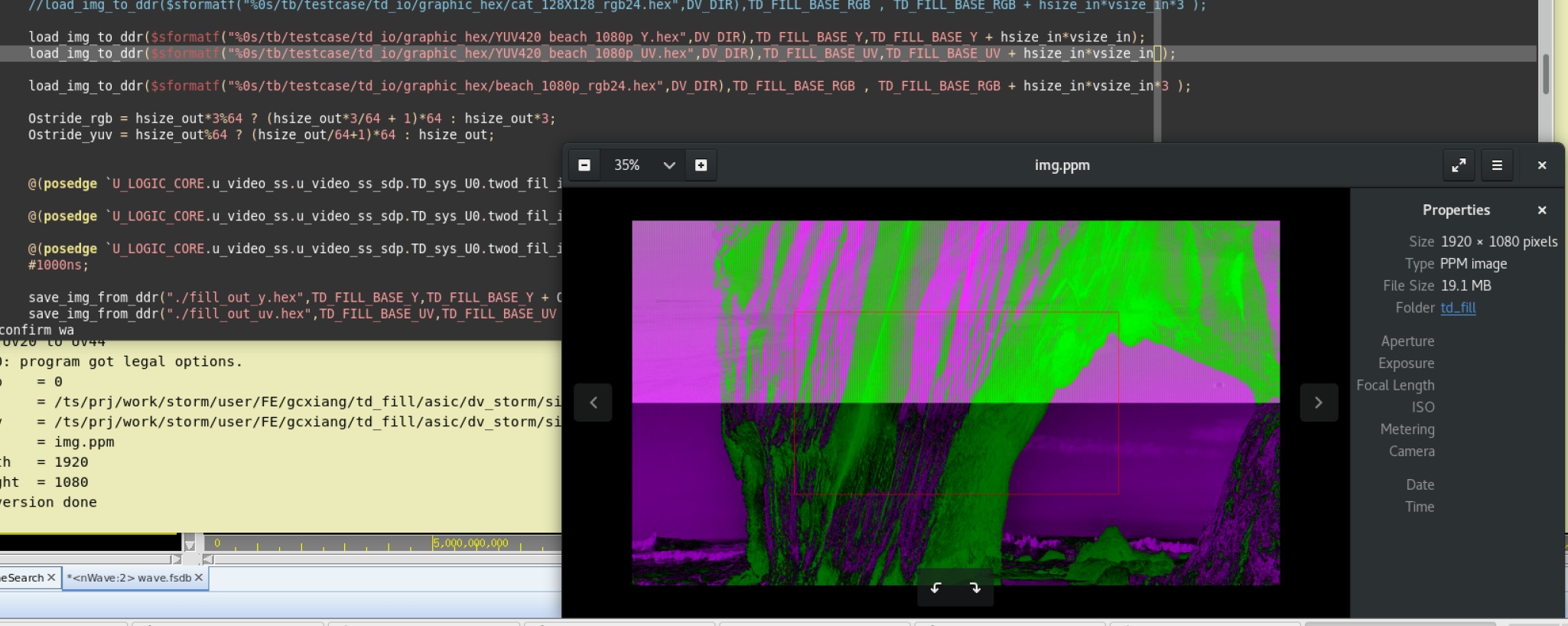
Task: Enter fullscreen mode in image viewer
Action: [1459, 165]
